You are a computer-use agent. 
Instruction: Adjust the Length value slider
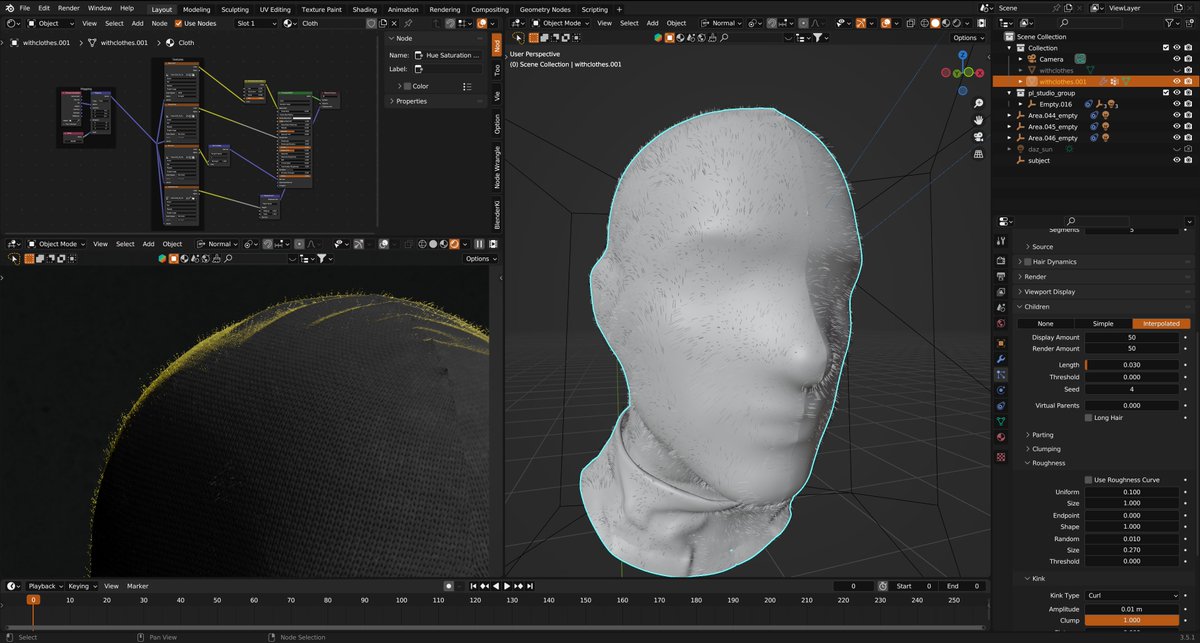pyautogui.click(x=1133, y=365)
